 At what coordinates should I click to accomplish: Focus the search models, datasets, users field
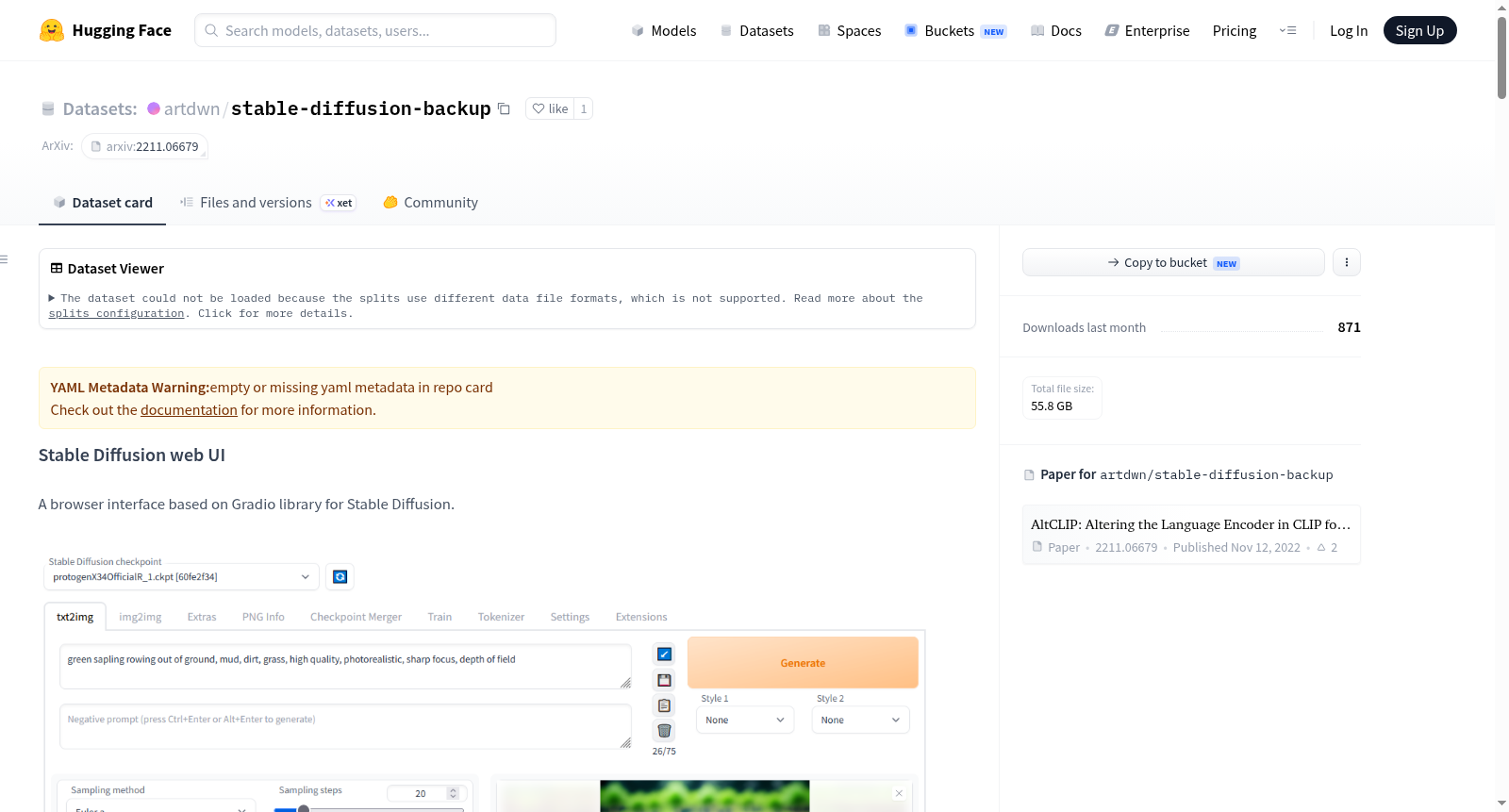(x=375, y=31)
